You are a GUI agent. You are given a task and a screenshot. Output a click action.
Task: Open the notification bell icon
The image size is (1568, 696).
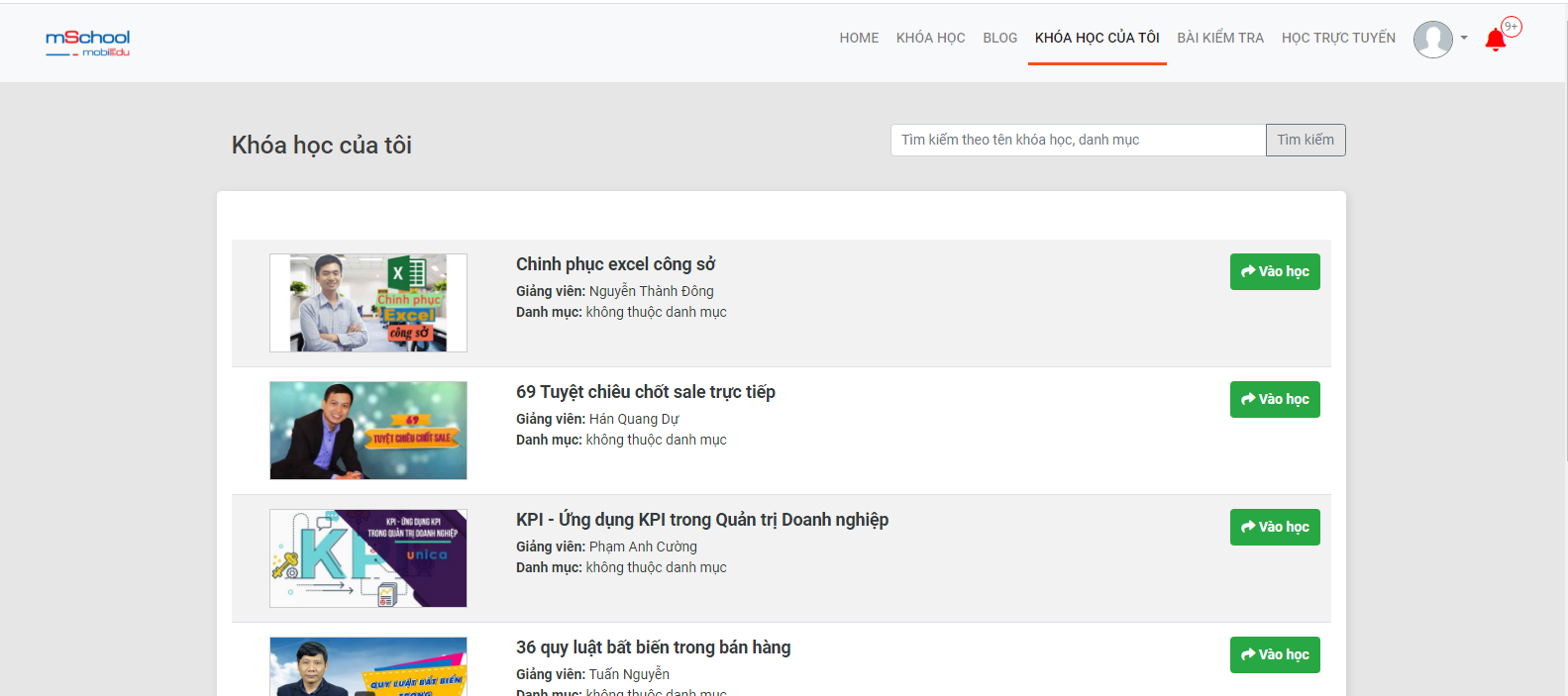point(1495,40)
